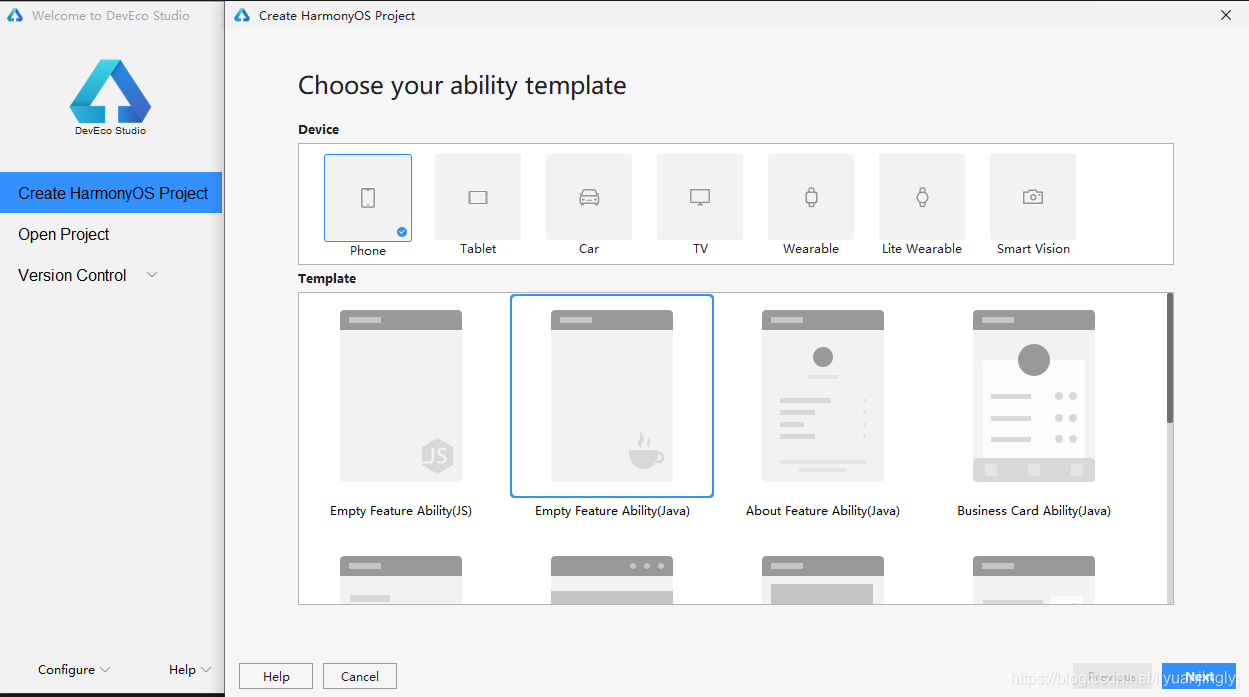The width and height of the screenshot is (1249, 697).
Task: Click the Next button
Action: point(1199,677)
